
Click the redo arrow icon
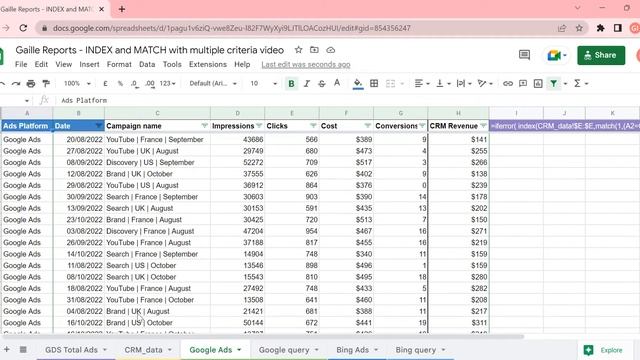16,84
